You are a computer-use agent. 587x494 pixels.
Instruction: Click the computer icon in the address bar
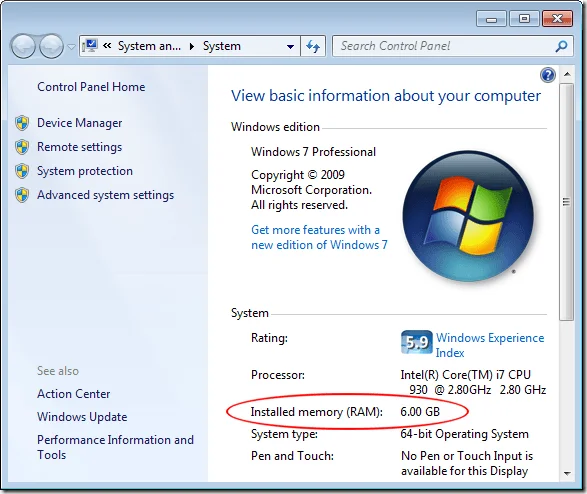coord(89,46)
